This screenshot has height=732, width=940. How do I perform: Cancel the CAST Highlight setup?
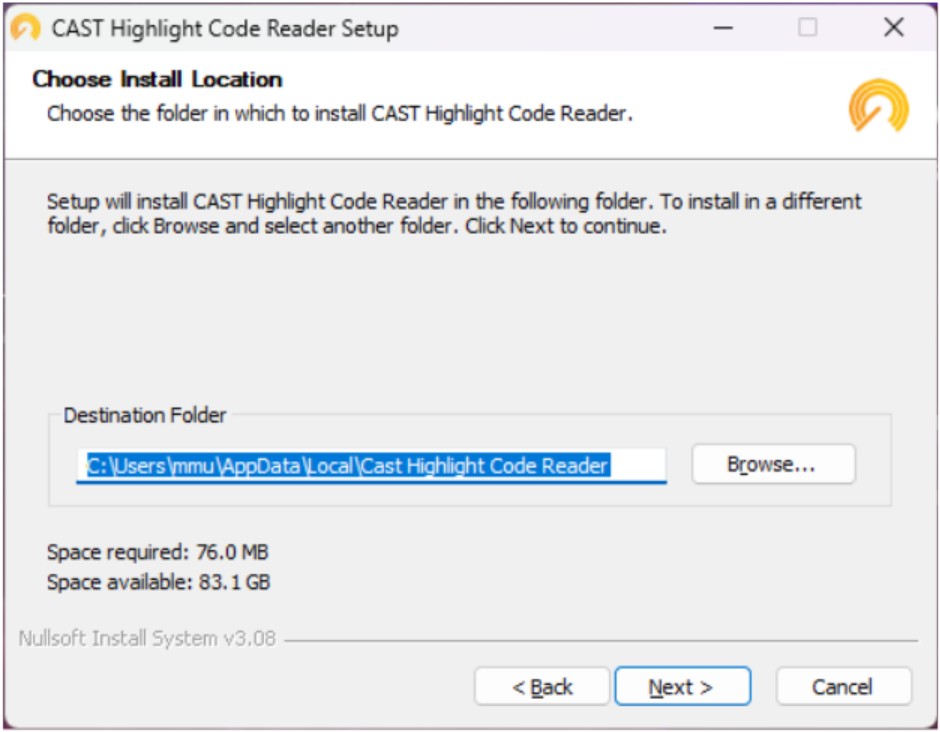point(843,687)
